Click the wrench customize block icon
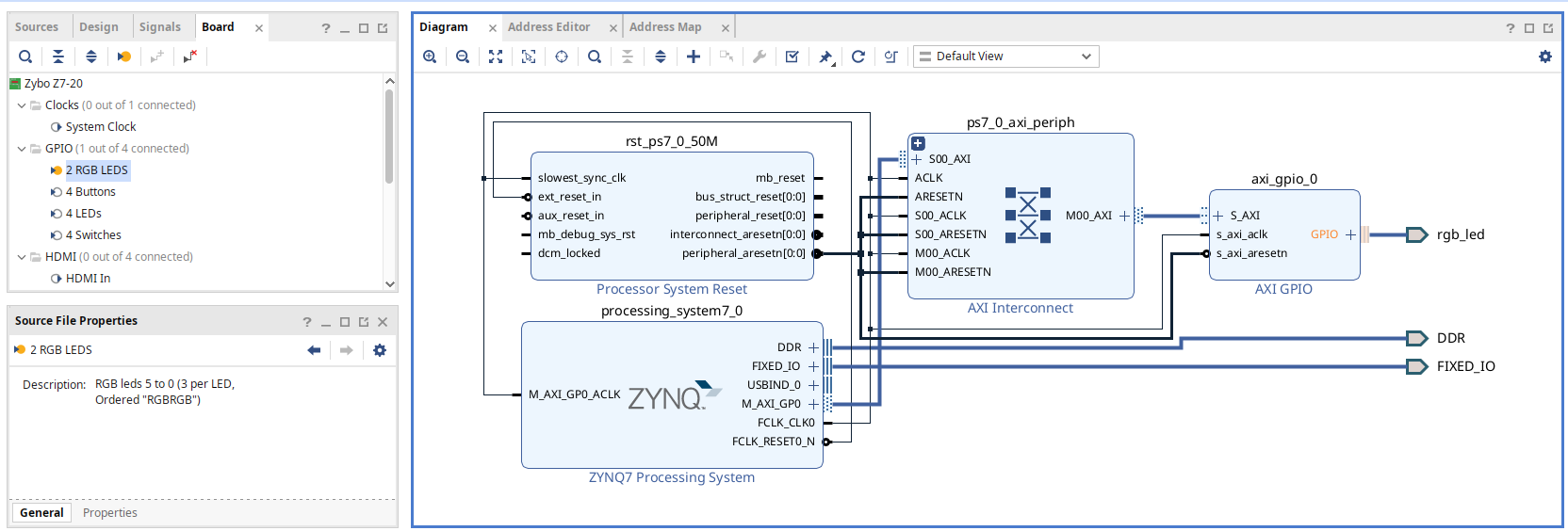The width and height of the screenshot is (1568, 531). 759,56
